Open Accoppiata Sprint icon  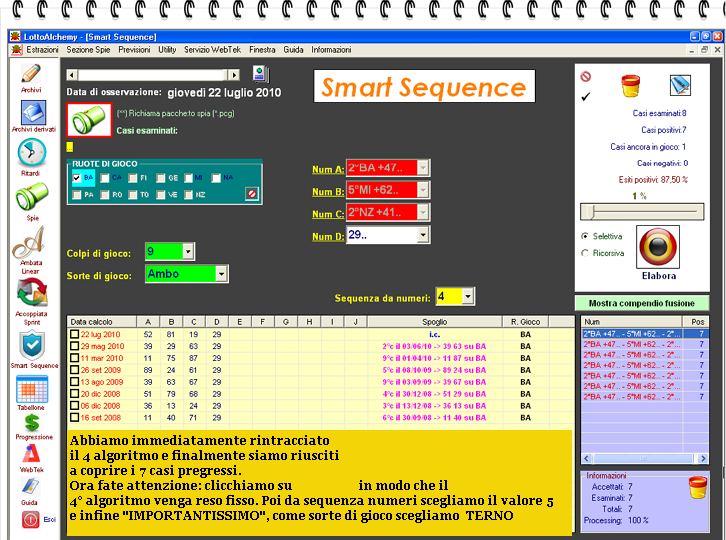(32, 293)
